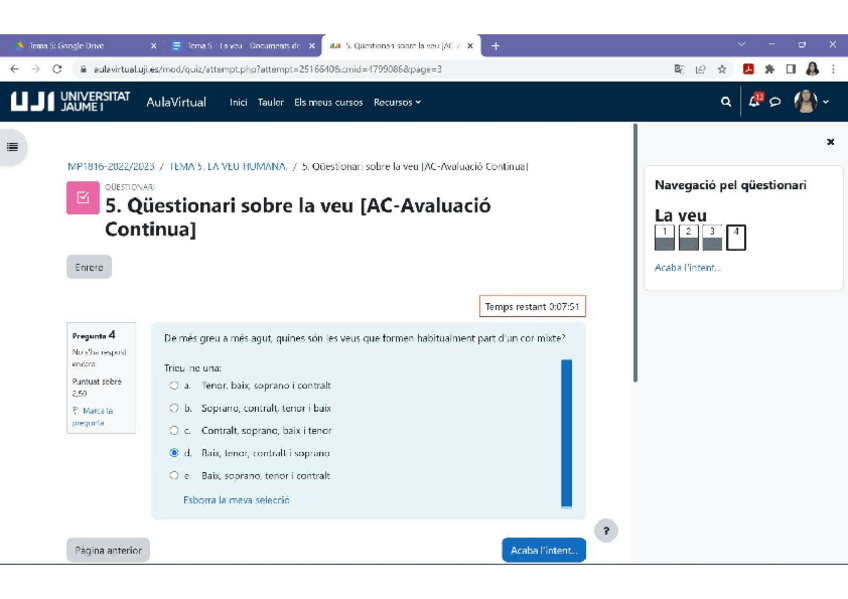This screenshot has width=848, height=599.
Task: Click the forward navigation arrow
Action: (36, 69)
